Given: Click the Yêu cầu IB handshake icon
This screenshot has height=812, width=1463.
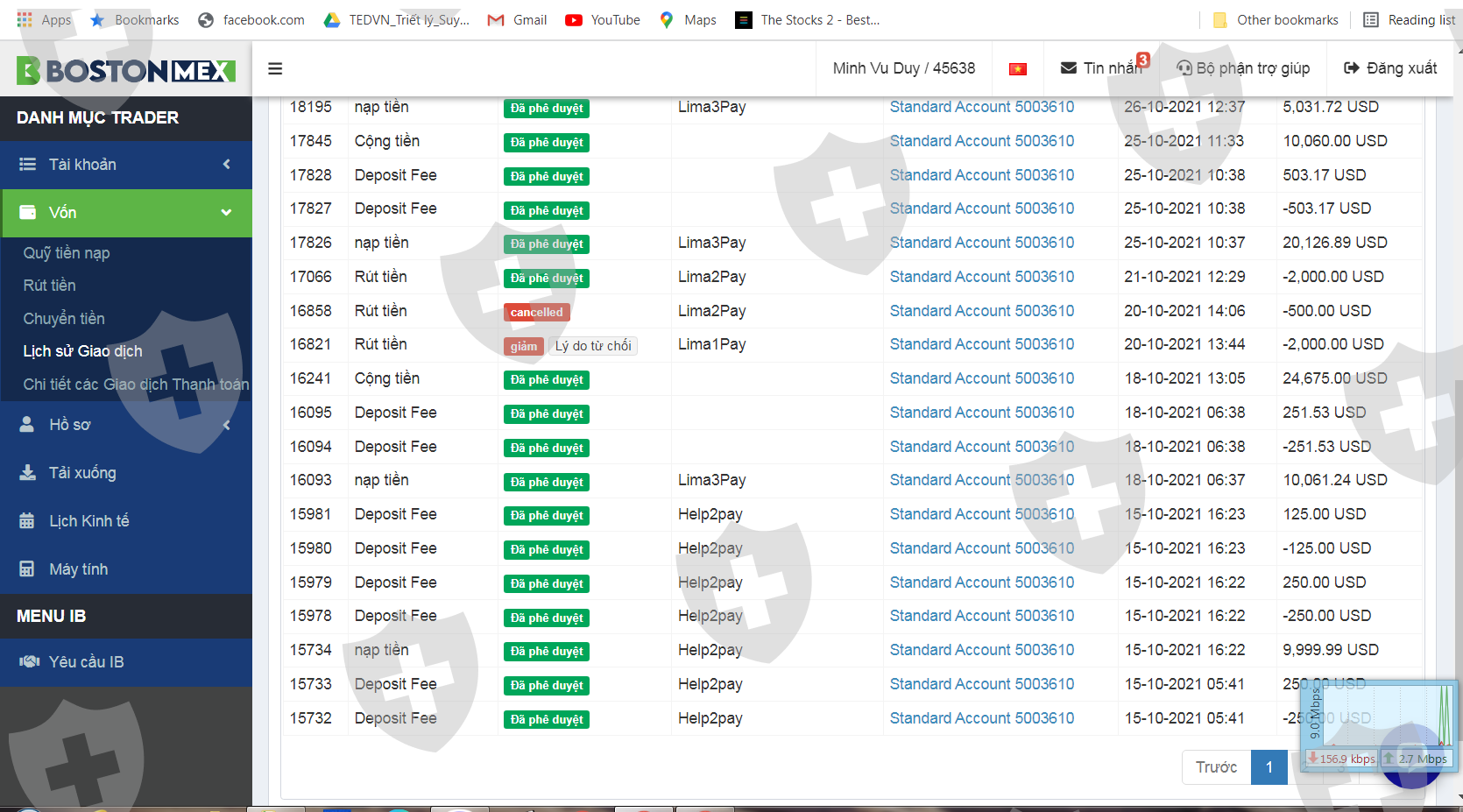Looking at the screenshot, I should [x=30, y=662].
